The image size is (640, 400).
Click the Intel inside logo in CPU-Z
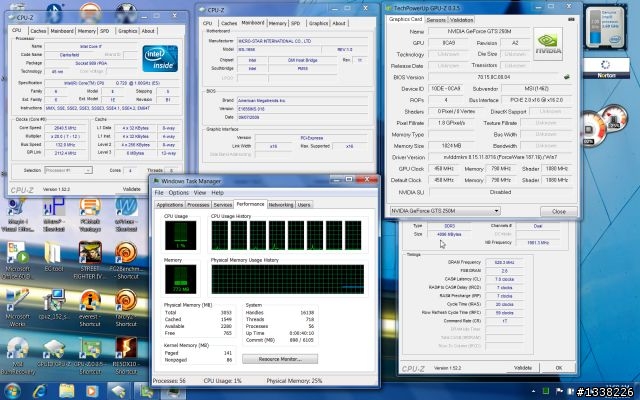tap(160, 58)
